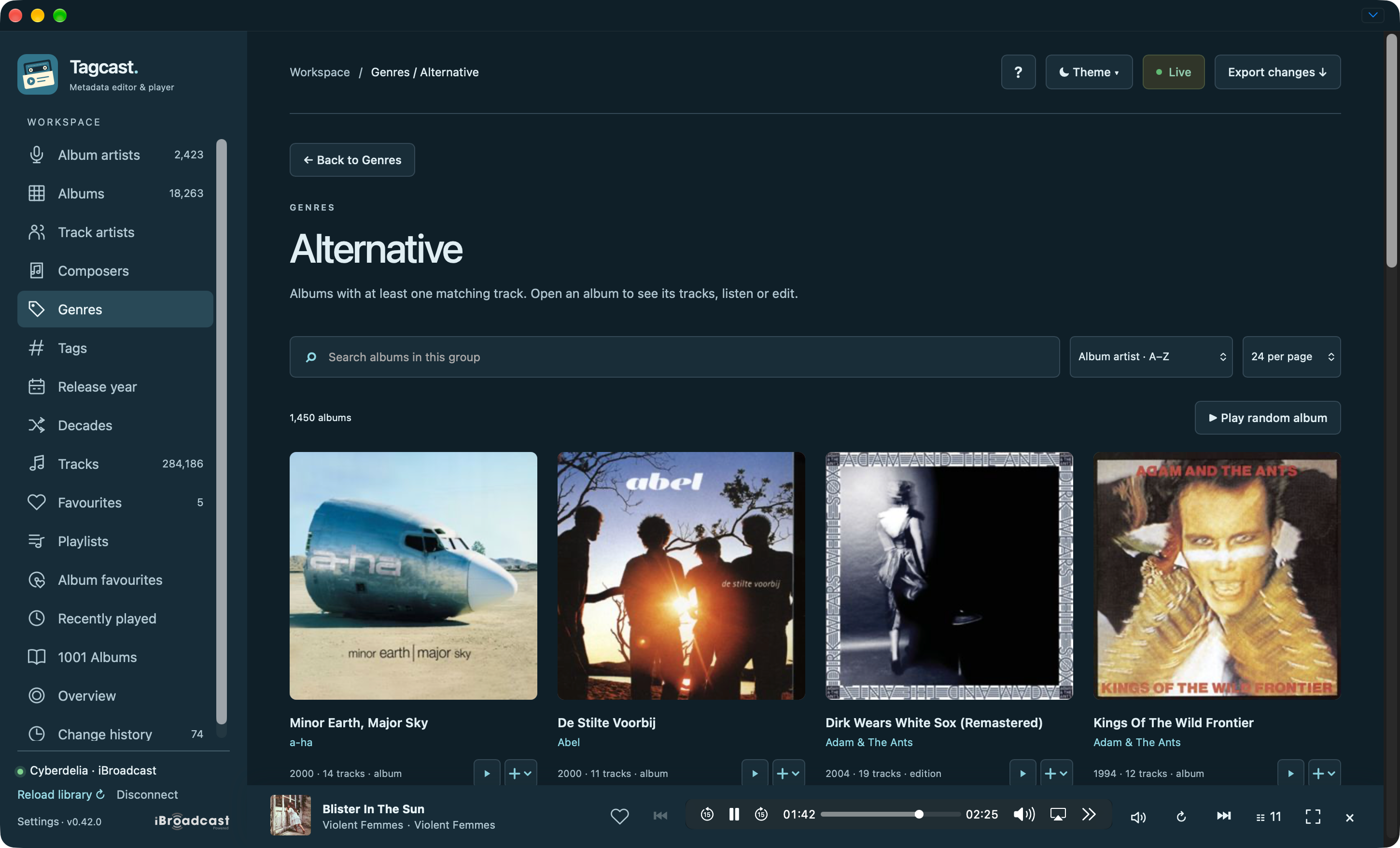The image size is (1400, 848).
Task: Click the Workspace breadcrumb link
Action: tap(320, 72)
